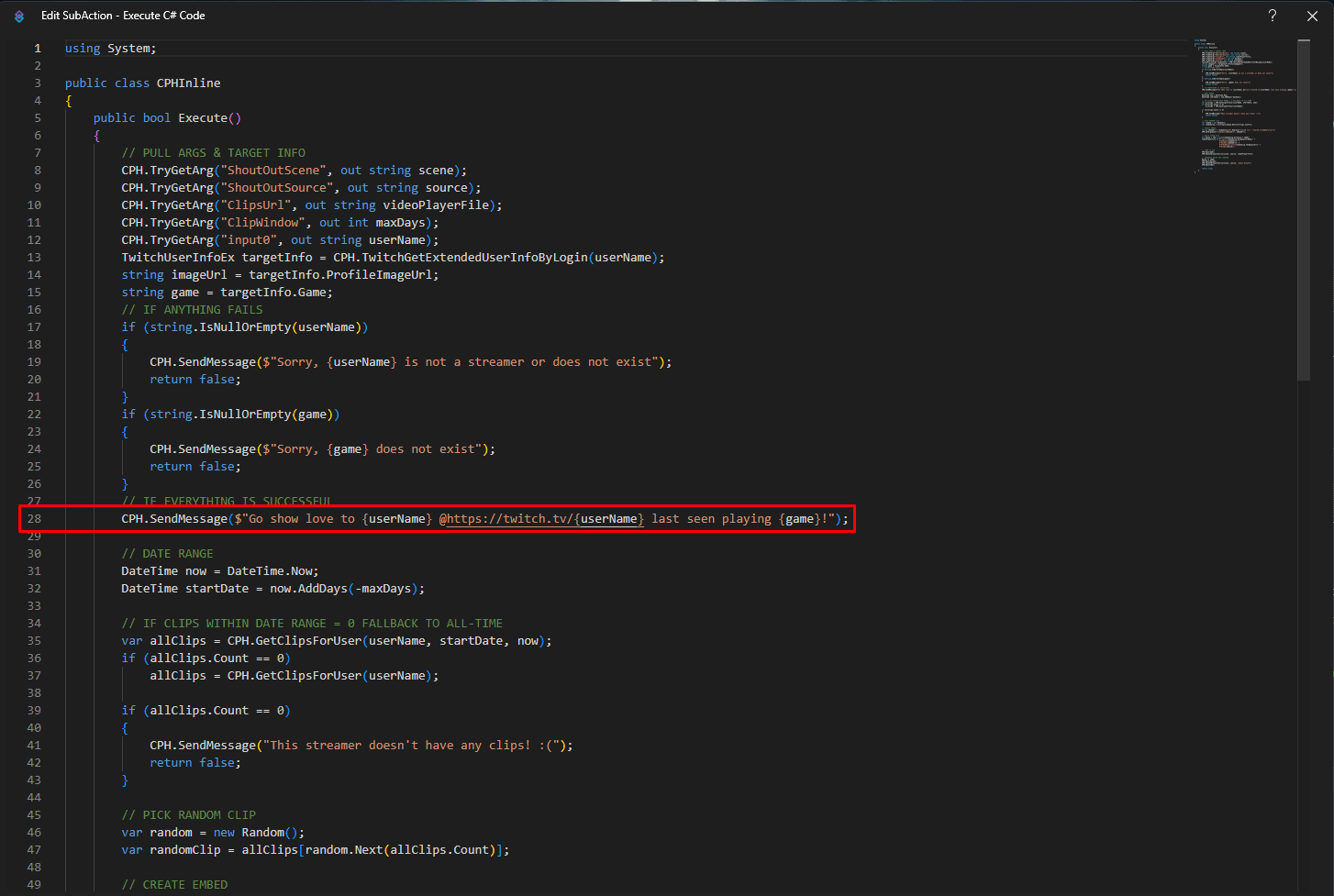Click line number 1 in the gutter
Image resolution: width=1334 pixels, height=896 pixels.
(x=38, y=49)
